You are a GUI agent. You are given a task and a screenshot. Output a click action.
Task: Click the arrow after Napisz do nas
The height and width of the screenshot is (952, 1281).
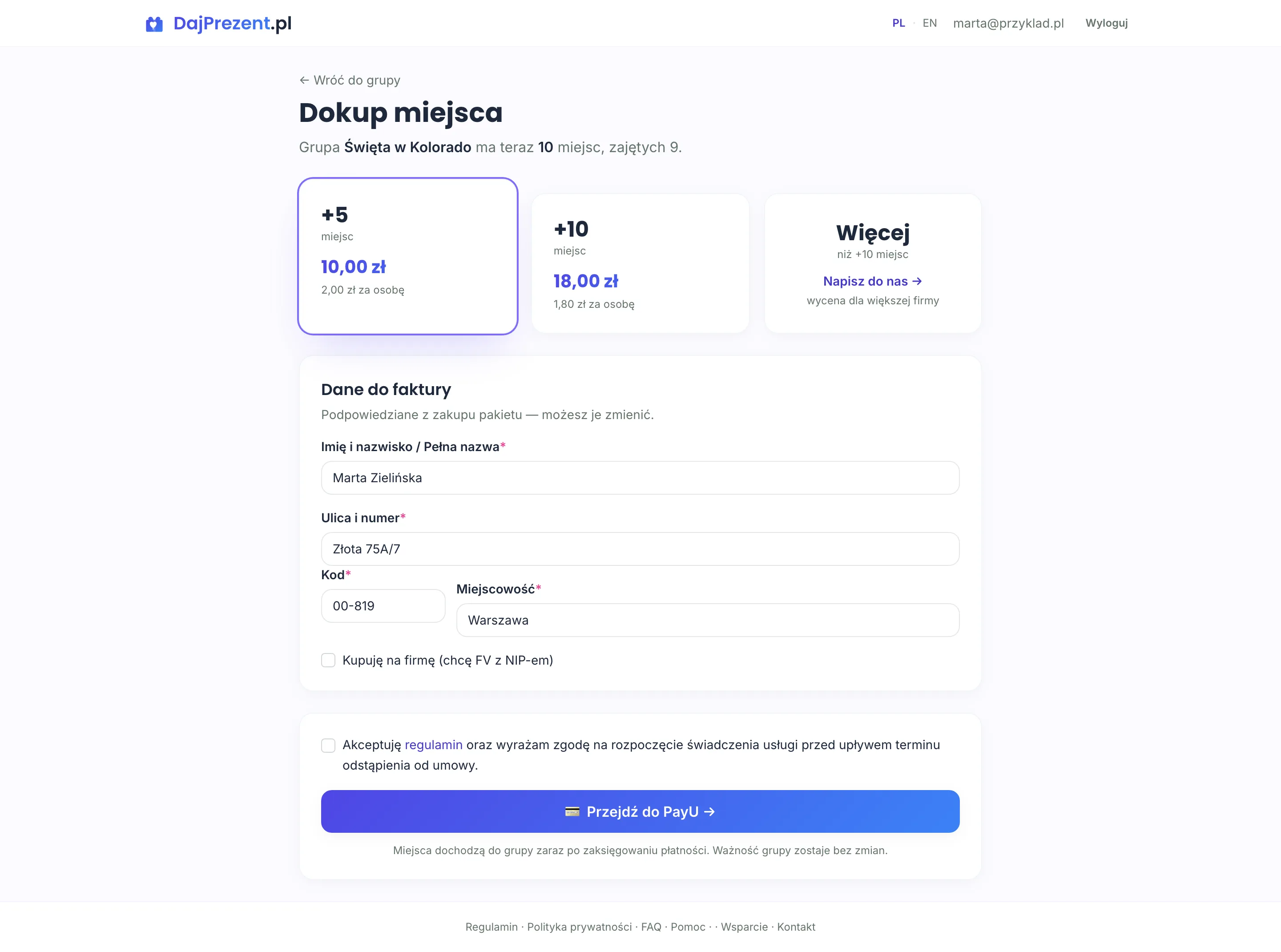[917, 281]
